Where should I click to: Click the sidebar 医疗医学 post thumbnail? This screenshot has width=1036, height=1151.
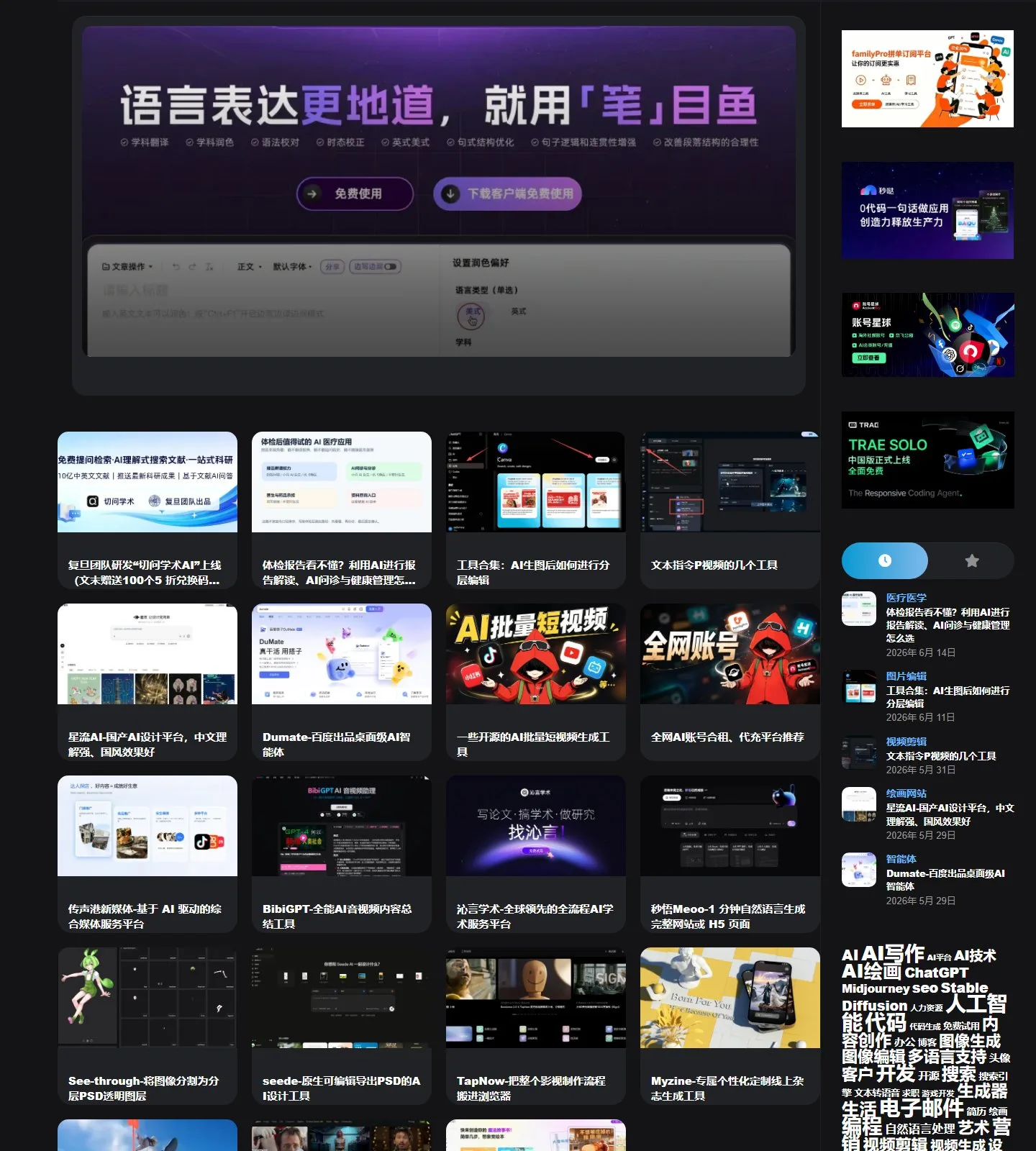pyautogui.click(x=859, y=609)
